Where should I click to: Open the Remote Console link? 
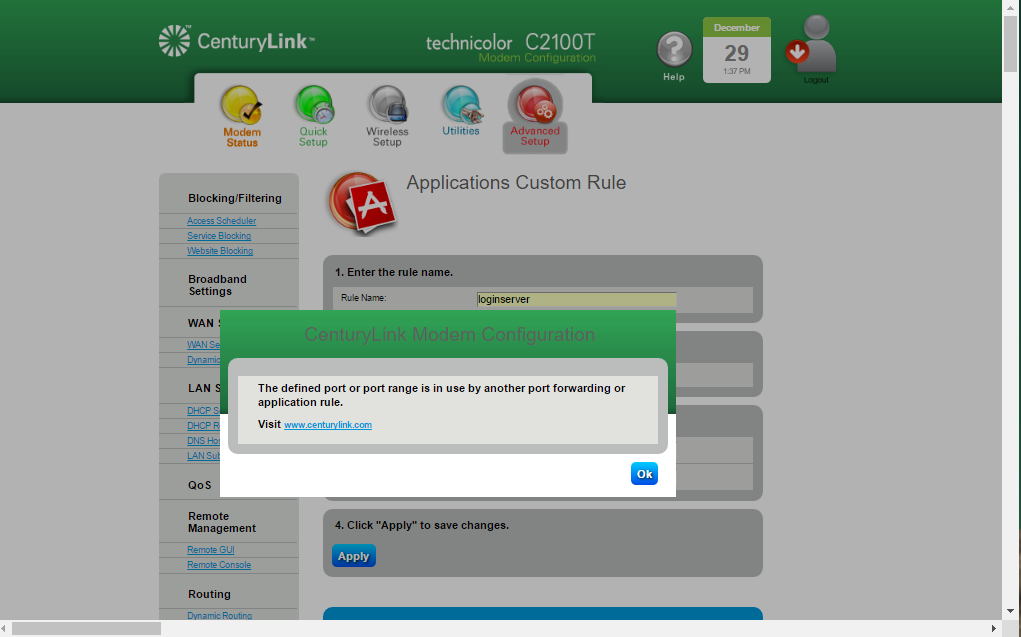coord(219,565)
